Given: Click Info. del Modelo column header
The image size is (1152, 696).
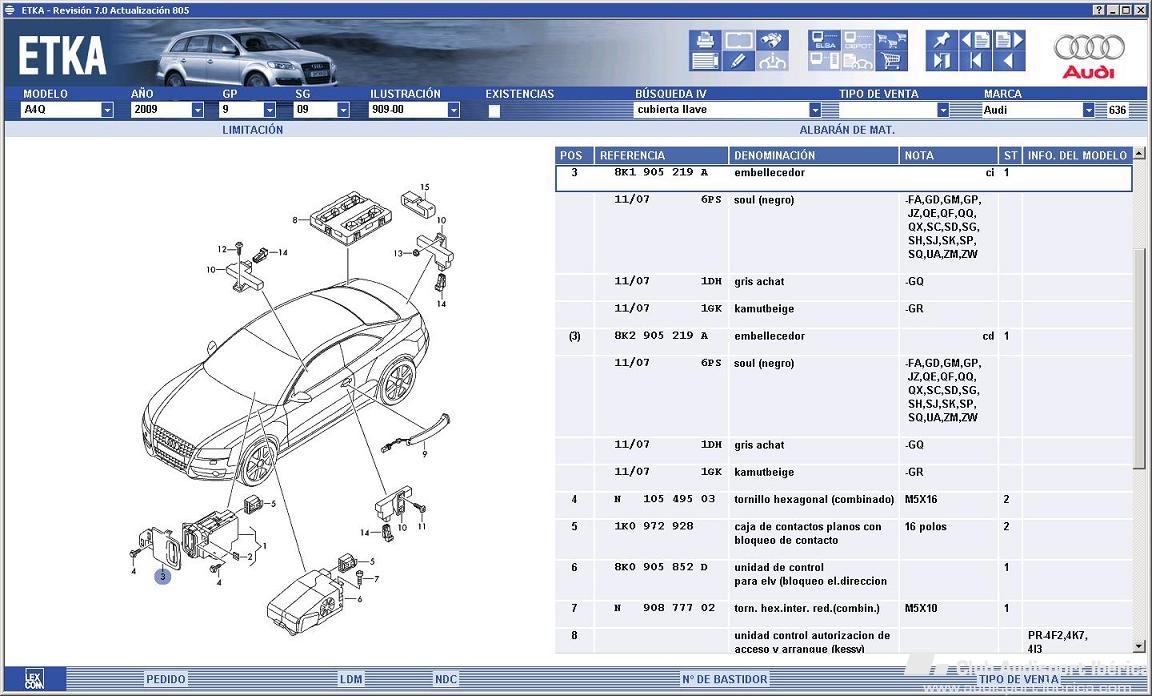Looking at the screenshot, I should click(x=1077, y=155).
